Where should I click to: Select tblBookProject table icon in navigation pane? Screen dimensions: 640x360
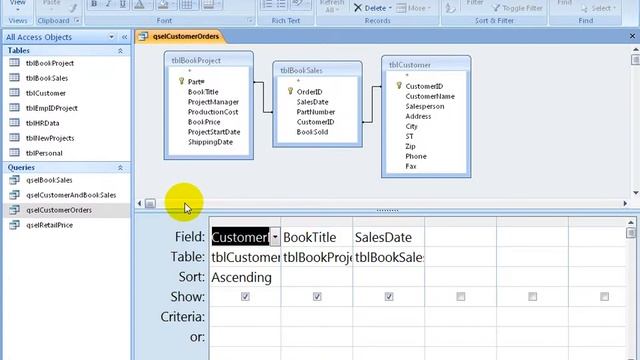(14, 63)
